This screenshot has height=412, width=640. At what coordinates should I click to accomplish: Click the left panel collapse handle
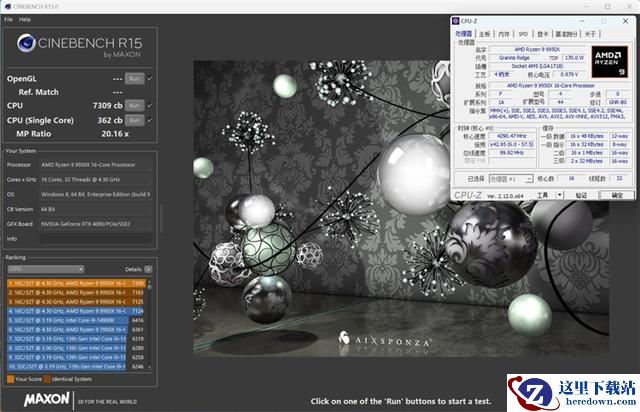pyautogui.click(x=161, y=218)
